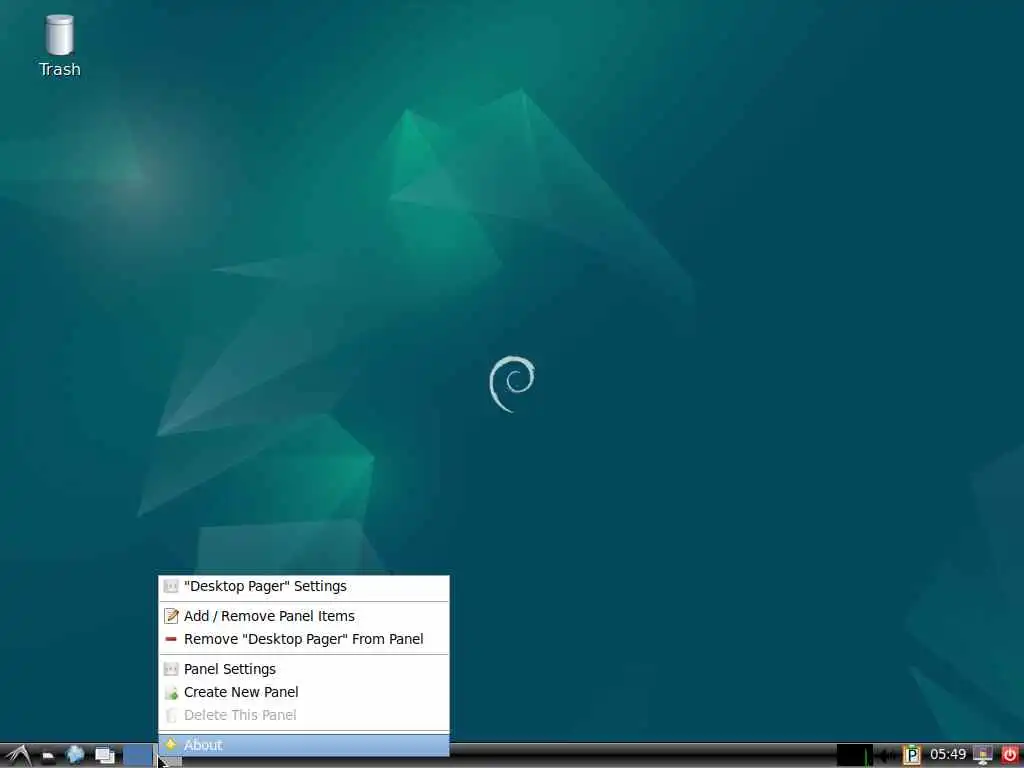Open Panel Settings from context menu

[x=304, y=669]
